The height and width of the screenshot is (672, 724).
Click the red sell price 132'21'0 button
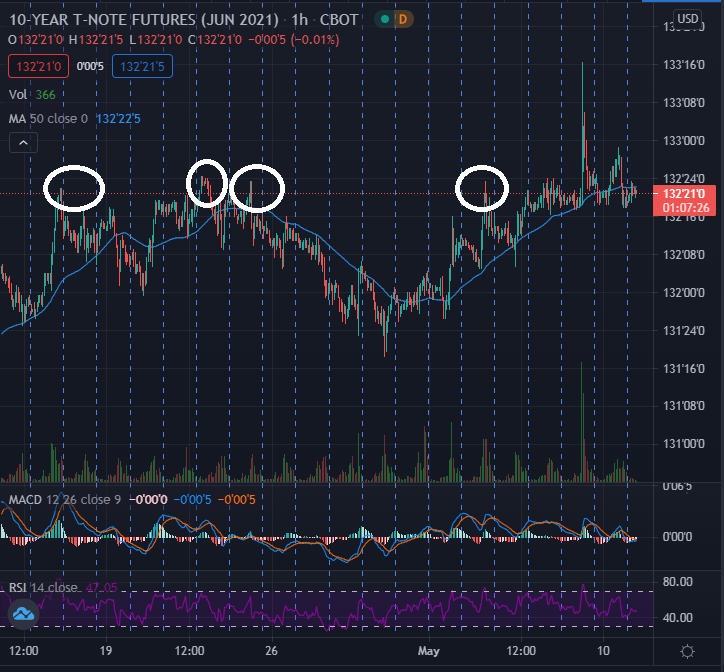pyautogui.click(x=38, y=67)
